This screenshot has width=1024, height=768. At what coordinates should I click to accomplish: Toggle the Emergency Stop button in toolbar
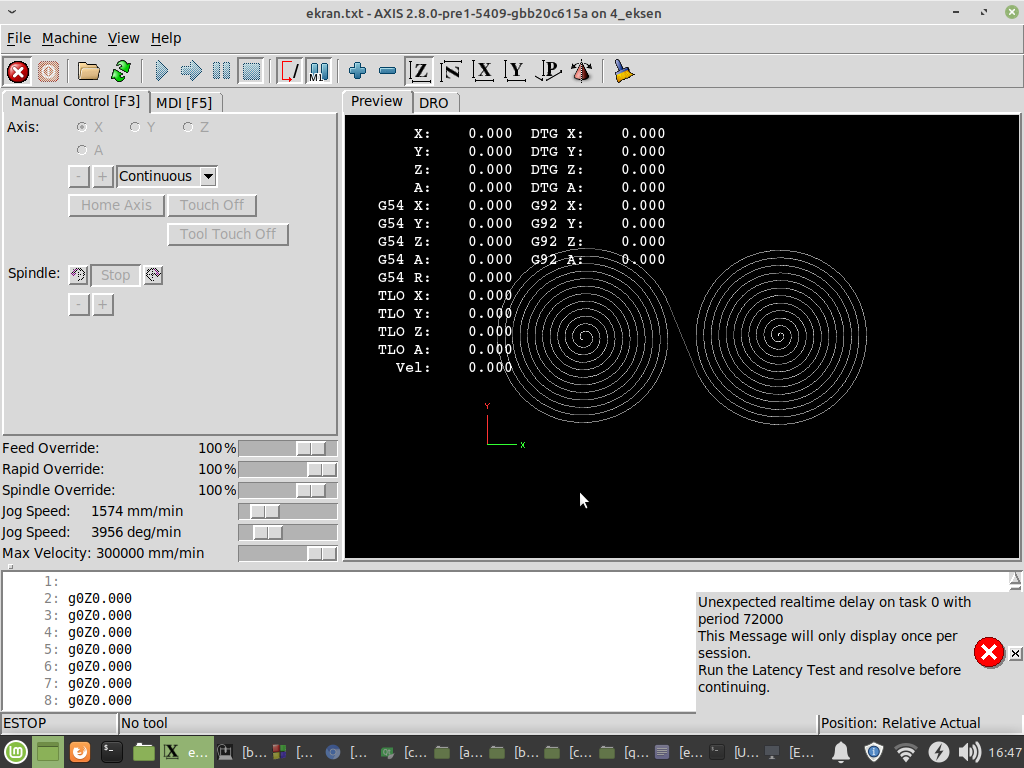(x=18, y=71)
